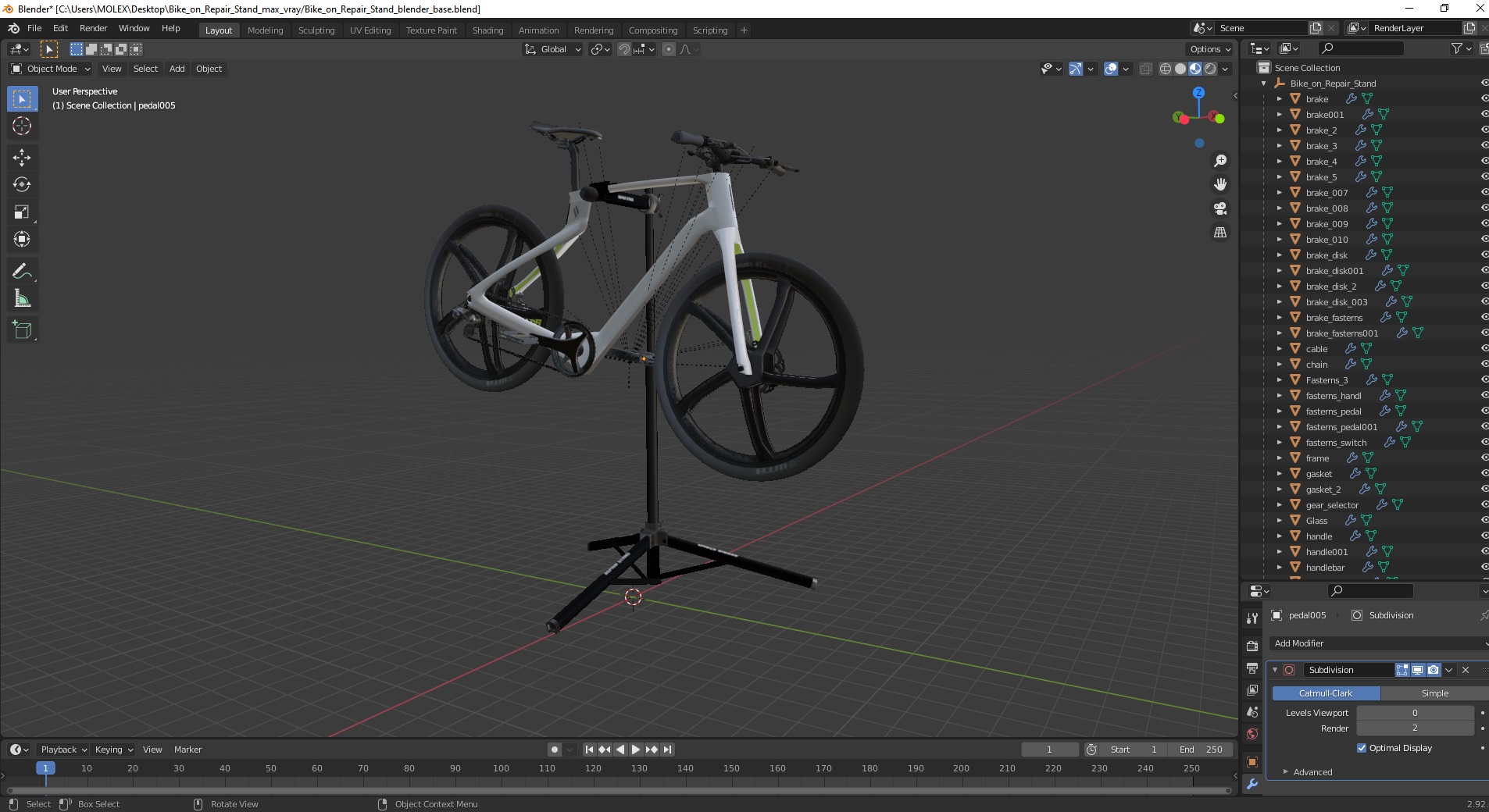Viewport: 1489px width, 812px height.
Task: Open the Keying dropdown in timeline
Action: tap(113, 750)
